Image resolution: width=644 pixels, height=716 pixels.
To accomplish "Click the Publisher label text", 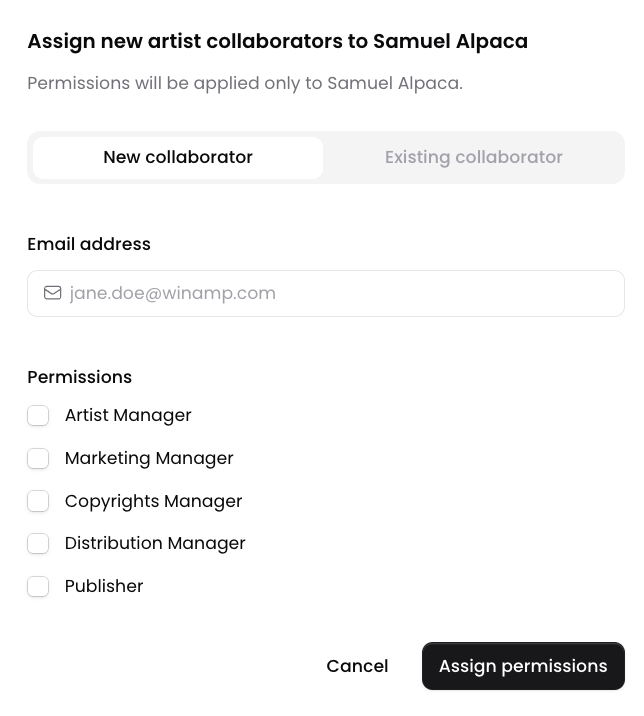I will coord(104,586).
